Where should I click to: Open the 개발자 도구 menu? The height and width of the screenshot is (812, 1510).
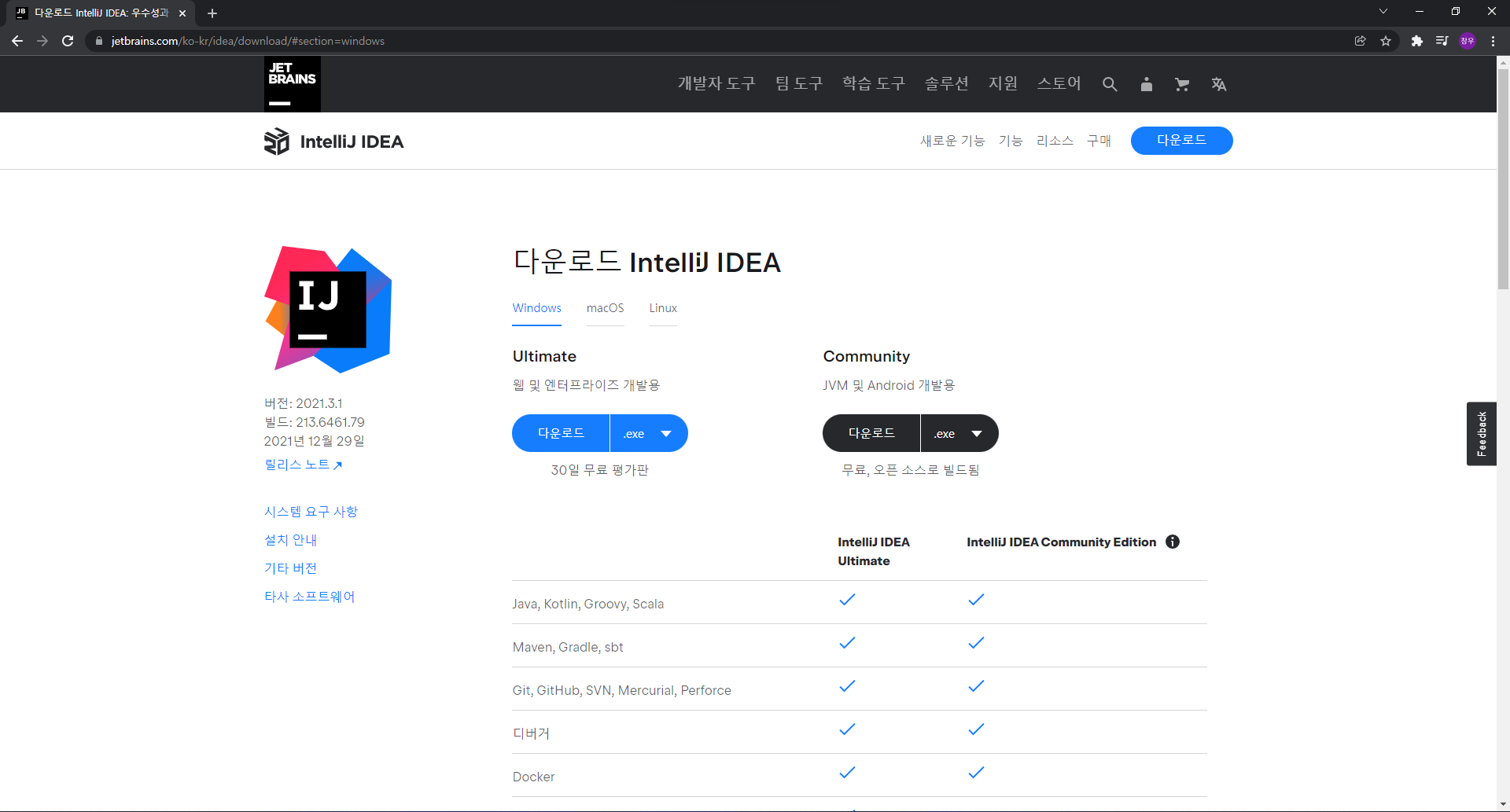pos(716,83)
